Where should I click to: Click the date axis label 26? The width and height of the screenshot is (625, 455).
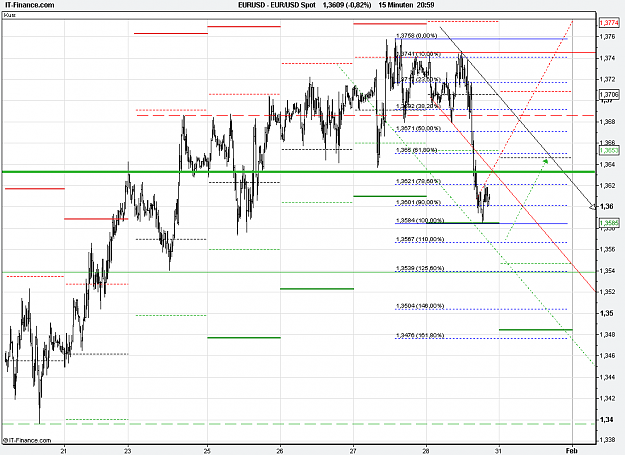(280, 451)
